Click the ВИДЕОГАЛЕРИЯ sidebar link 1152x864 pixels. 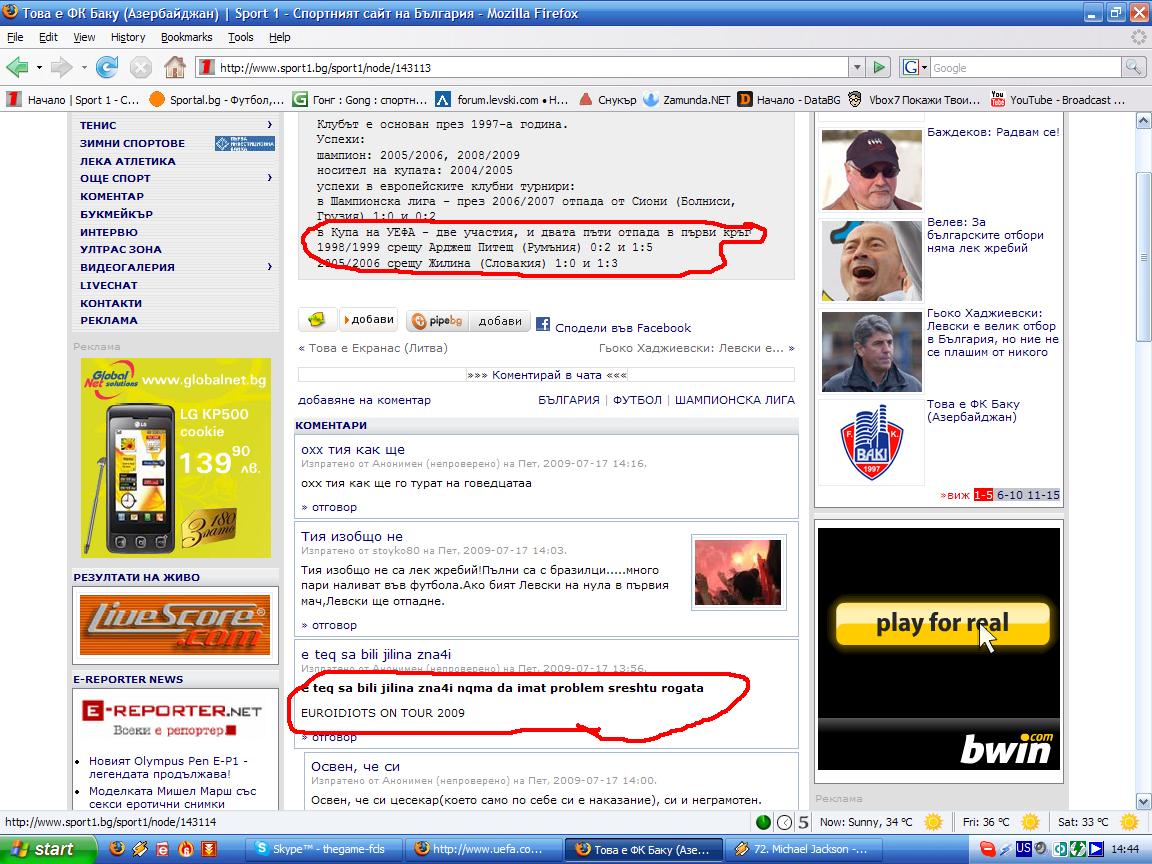pyautogui.click(x=127, y=267)
